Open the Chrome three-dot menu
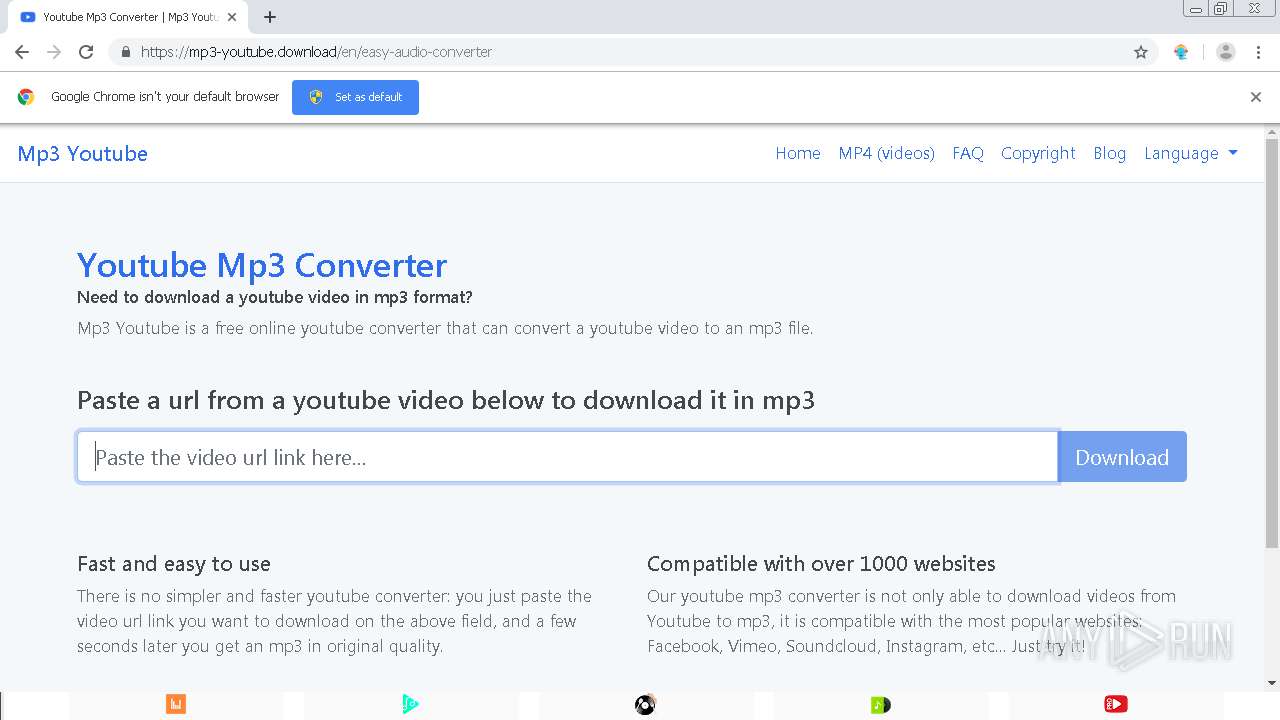Viewport: 1280px width, 720px height. point(1258,52)
